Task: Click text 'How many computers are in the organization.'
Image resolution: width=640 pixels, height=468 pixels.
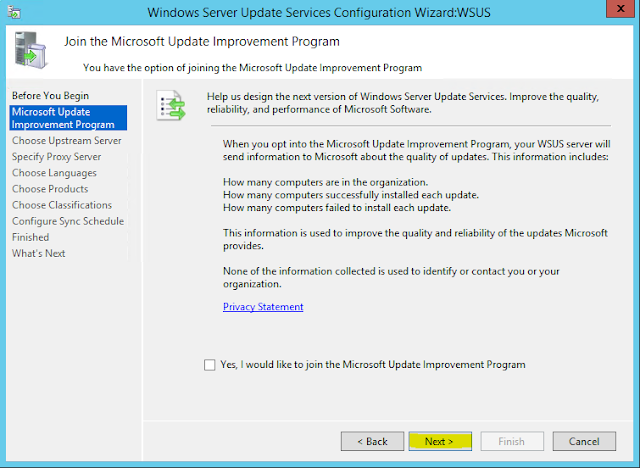Action: 325,182
